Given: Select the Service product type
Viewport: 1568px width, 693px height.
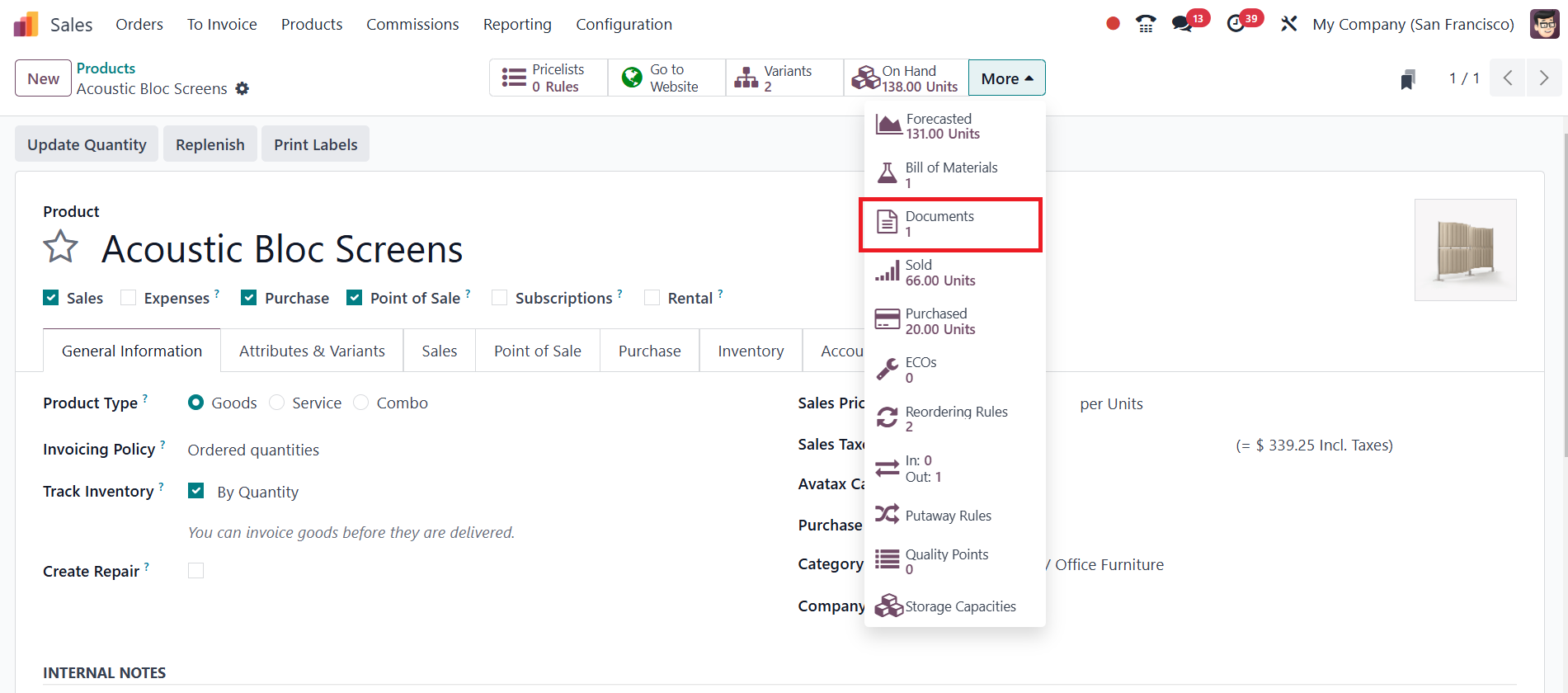Looking at the screenshot, I should (276, 403).
